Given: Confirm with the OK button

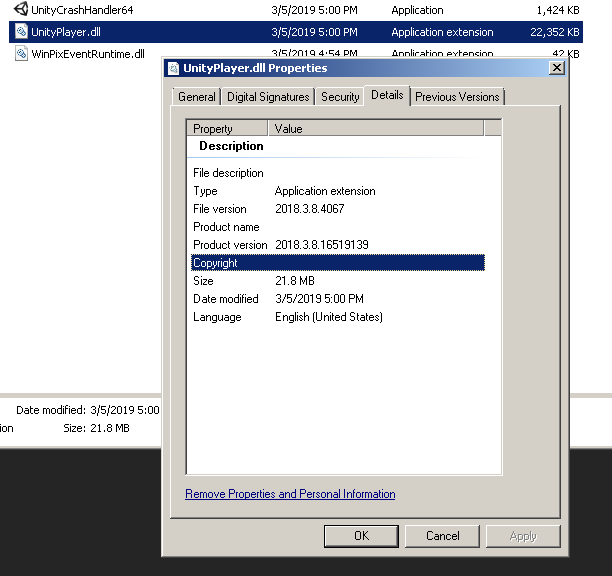Looking at the screenshot, I should point(361,536).
